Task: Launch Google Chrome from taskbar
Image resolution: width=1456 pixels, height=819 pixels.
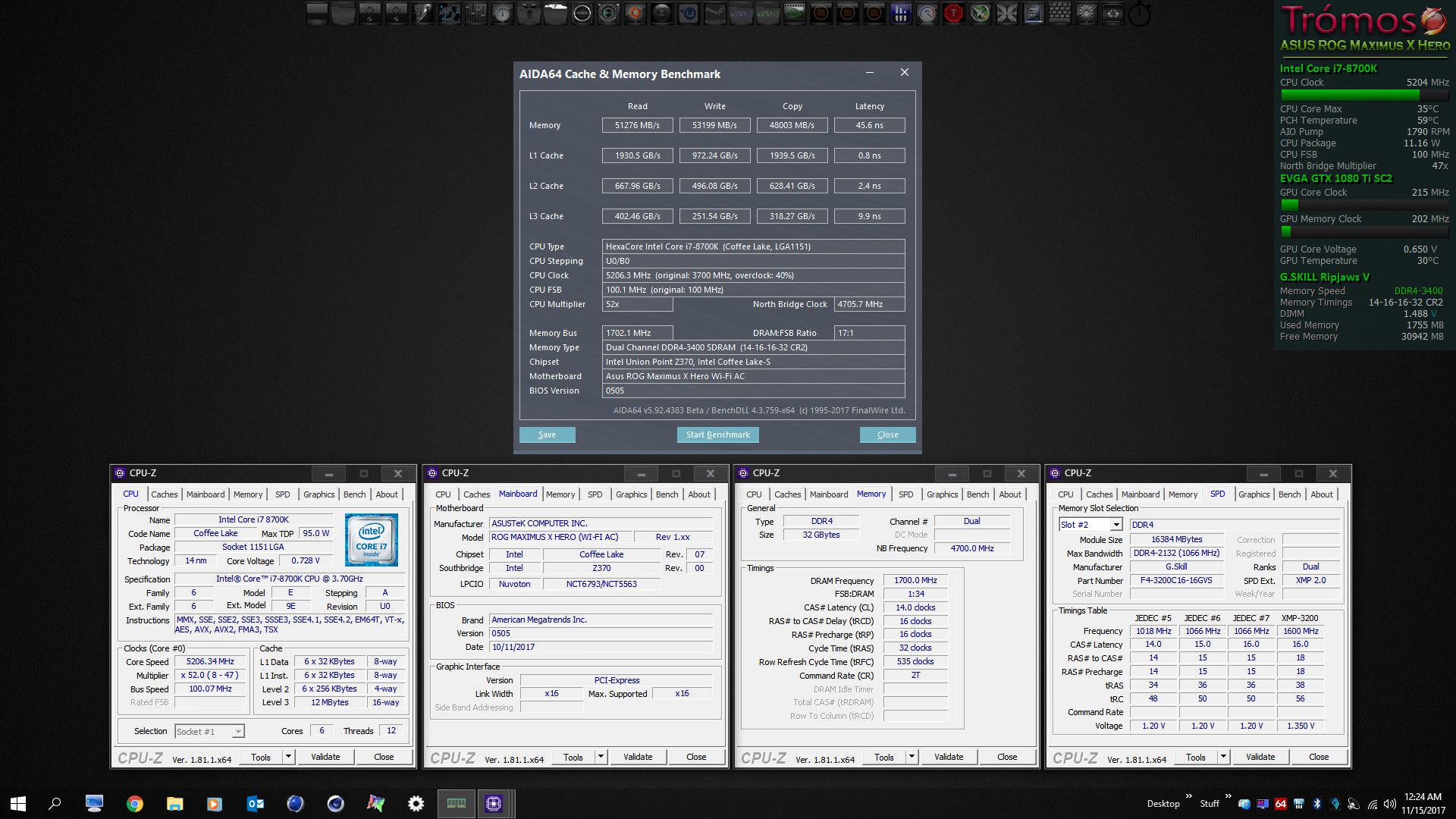Action: (135, 804)
